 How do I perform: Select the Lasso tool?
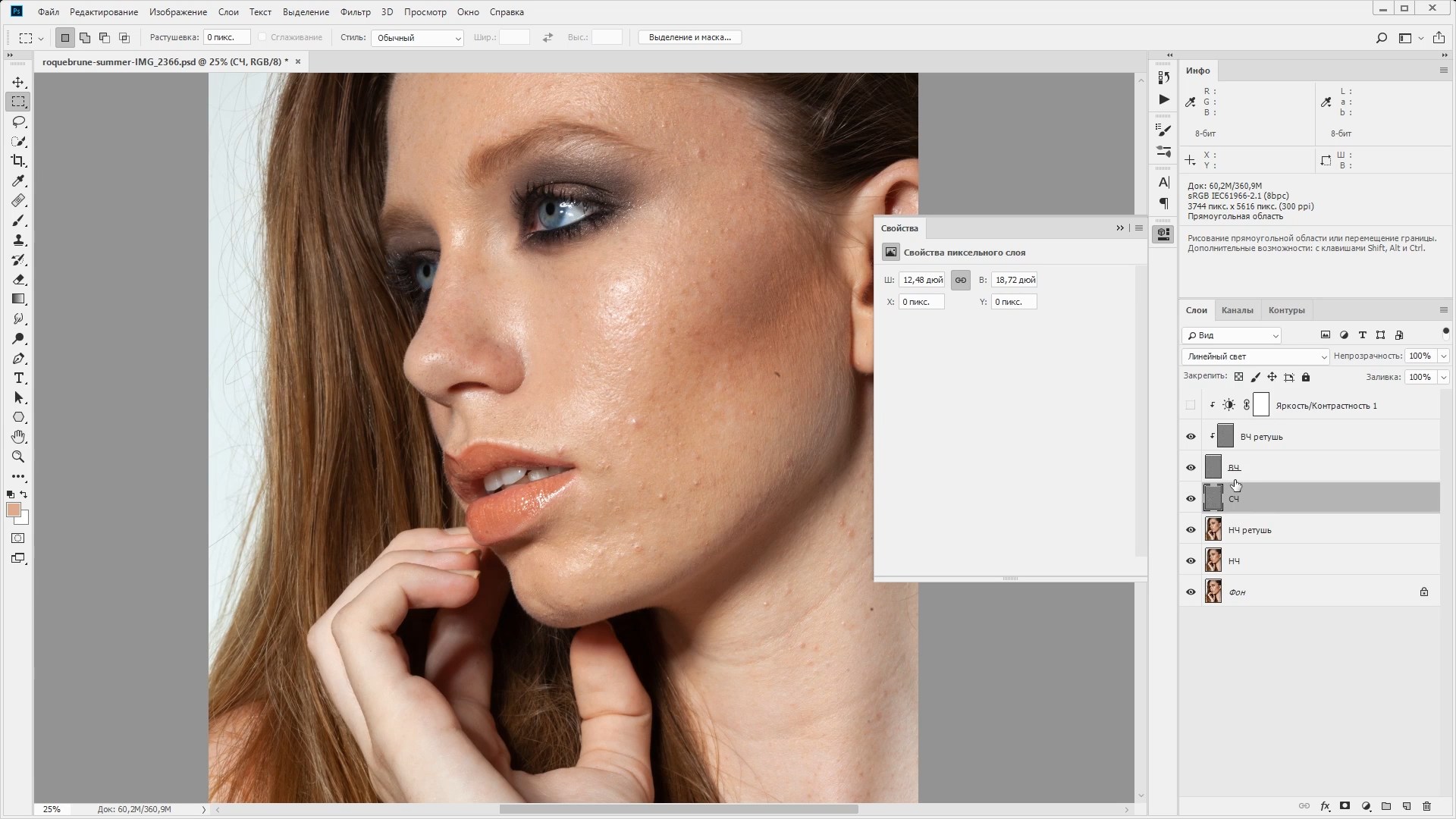[18, 121]
